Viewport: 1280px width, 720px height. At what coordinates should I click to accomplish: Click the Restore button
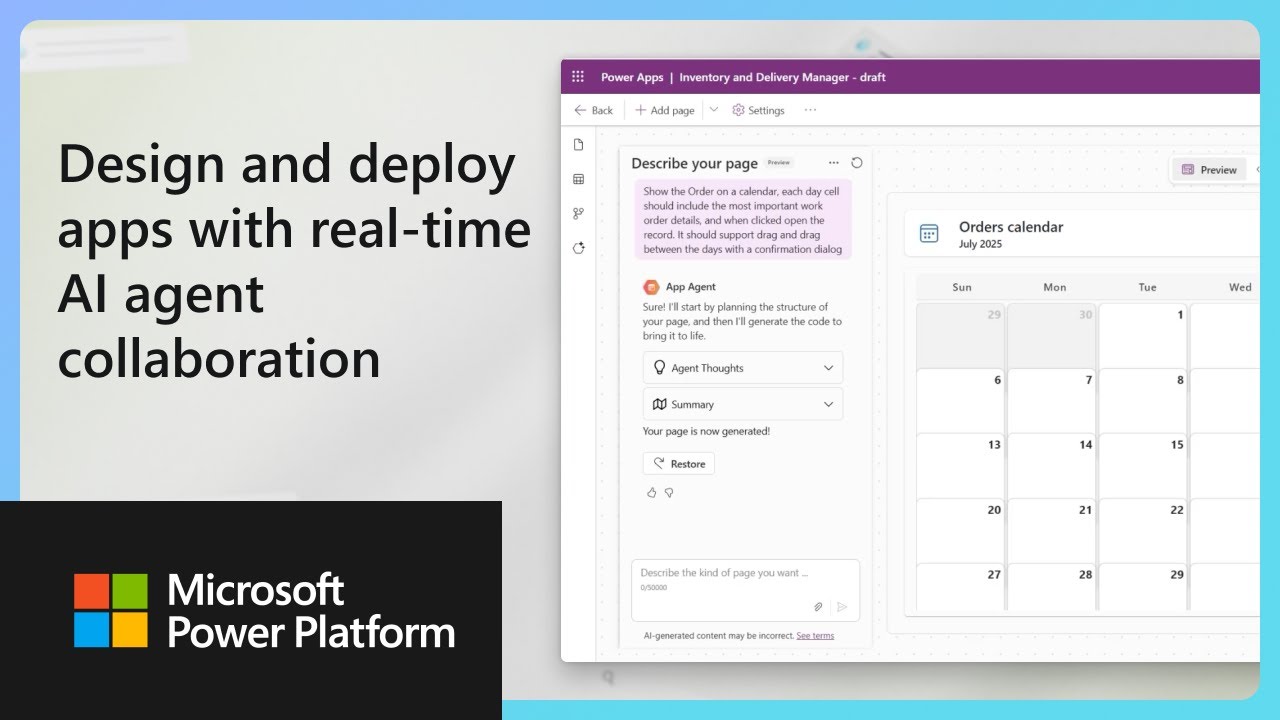pyautogui.click(x=679, y=464)
